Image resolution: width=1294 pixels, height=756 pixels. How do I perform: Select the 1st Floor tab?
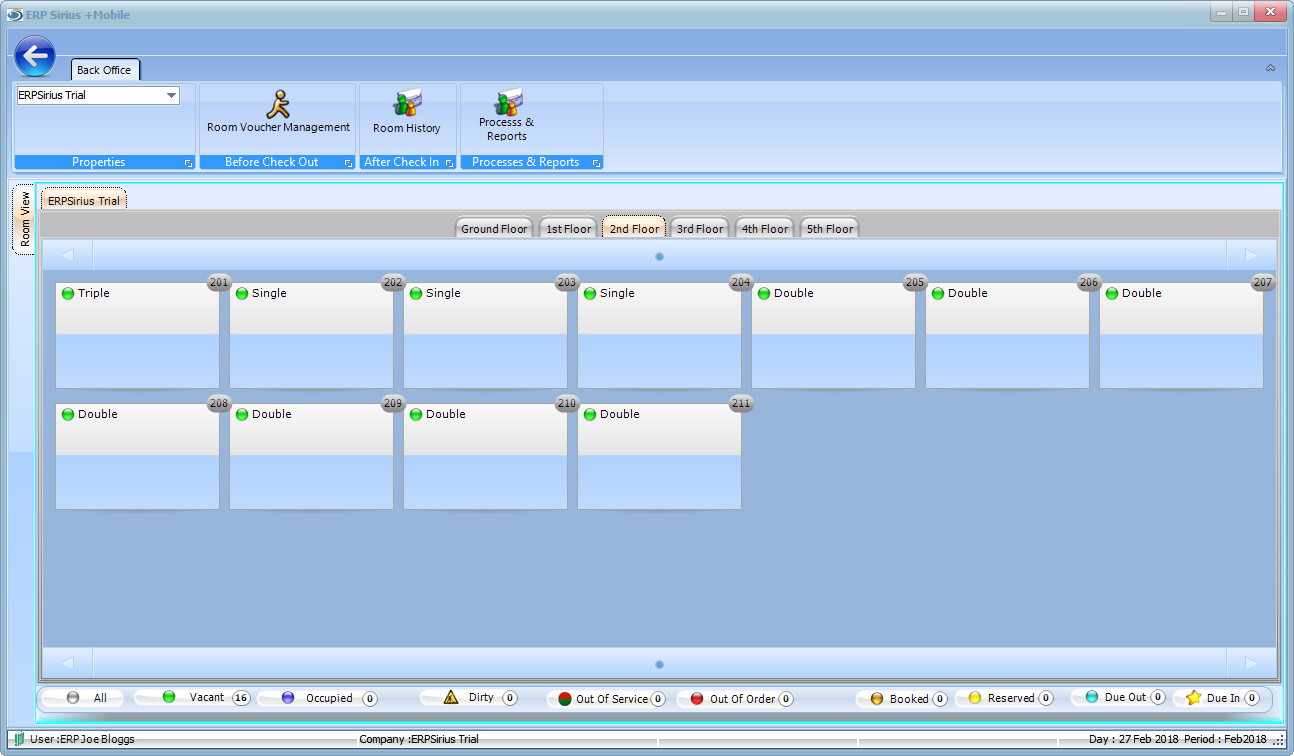pos(568,228)
